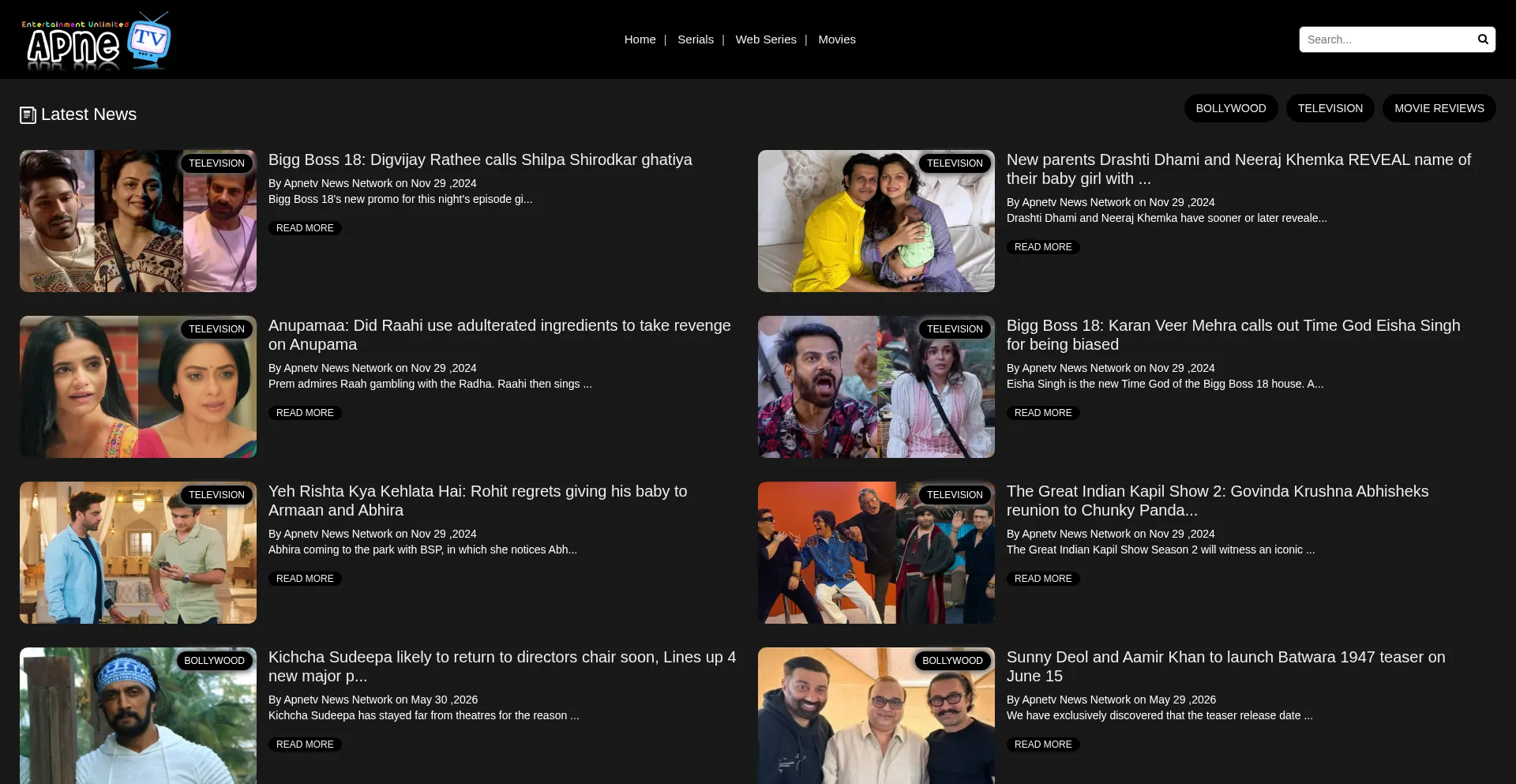Read more on Kichcha Sudeepa article
The image size is (1516, 784).
tap(305, 745)
